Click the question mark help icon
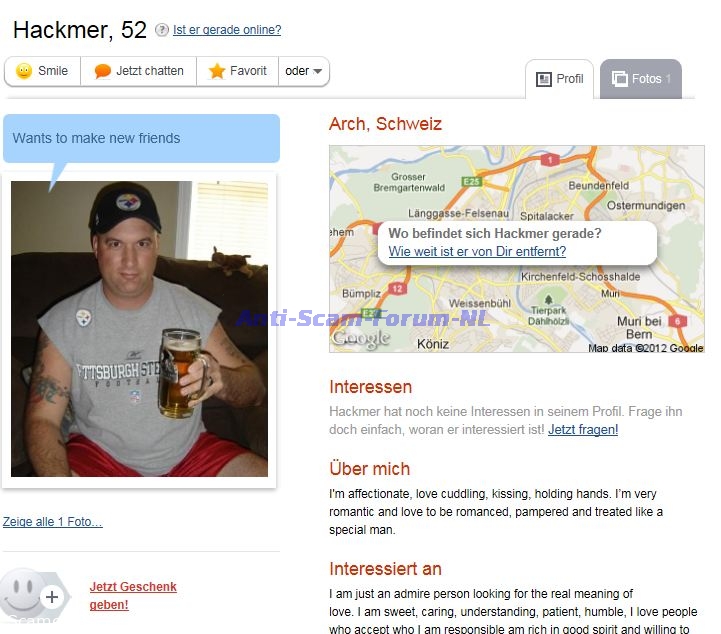 (x=161, y=30)
